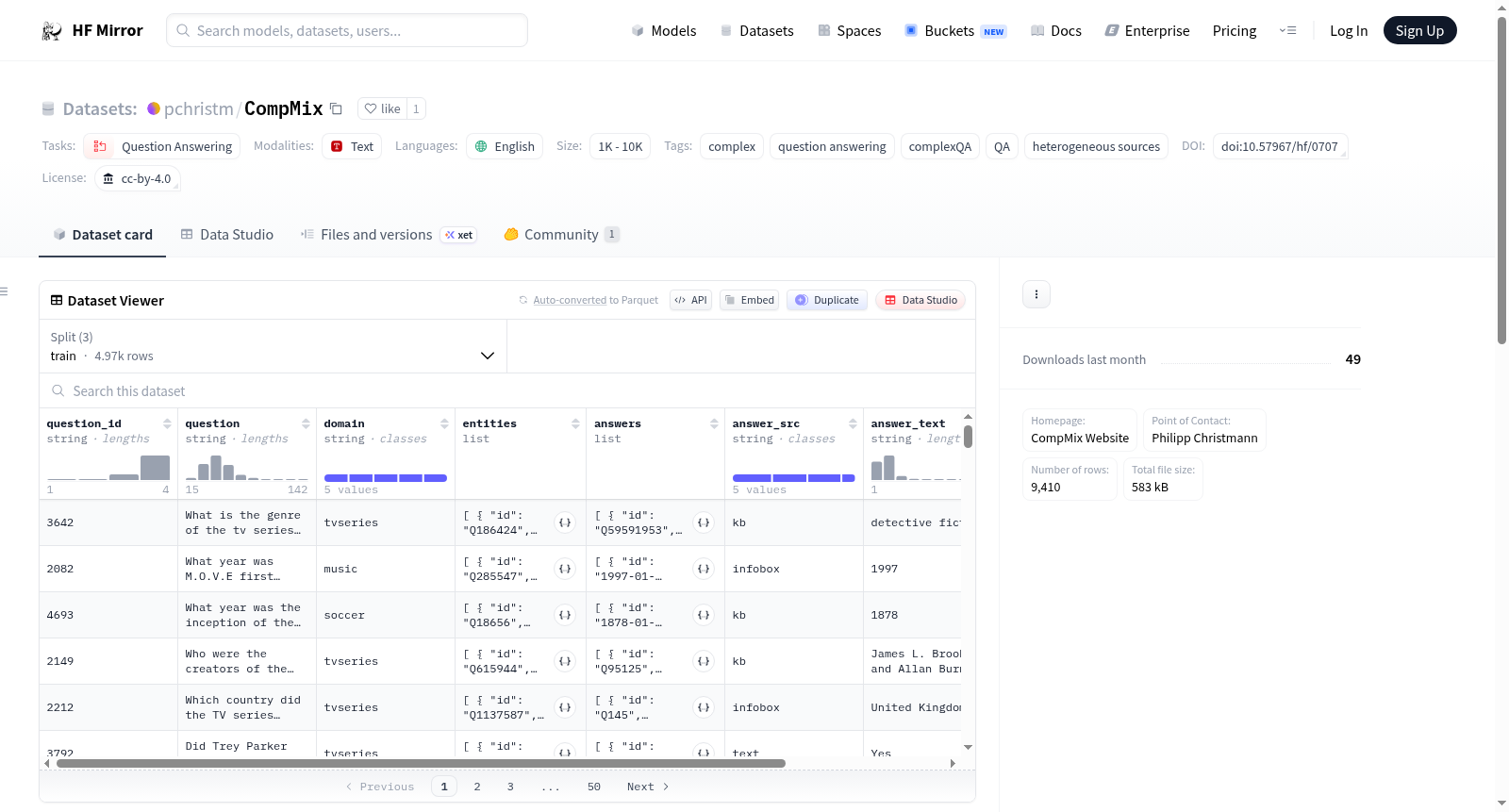1509x812 pixels.
Task: Go to Enterprise page
Action: (x=1147, y=31)
